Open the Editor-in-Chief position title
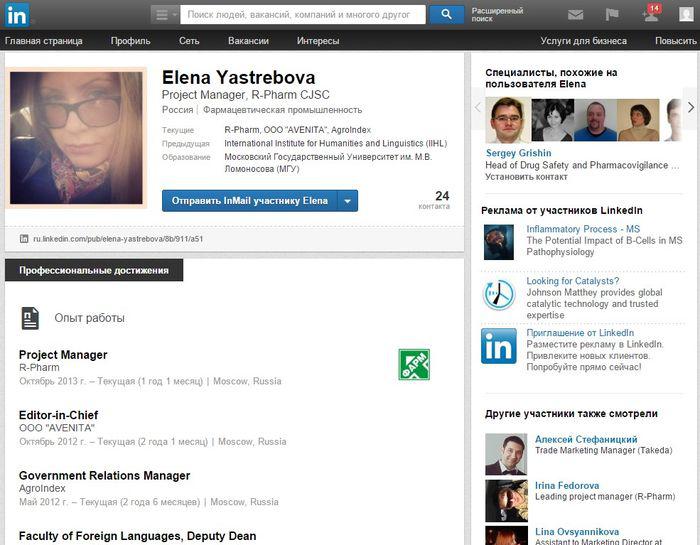The width and height of the screenshot is (700, 545). 58,415
